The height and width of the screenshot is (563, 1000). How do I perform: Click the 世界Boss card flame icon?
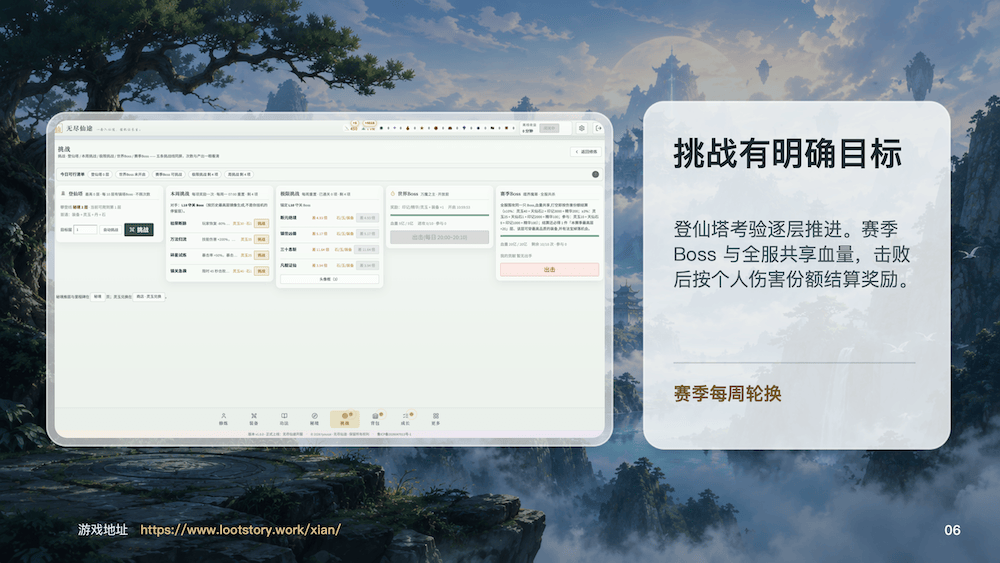click(x=393, y=194)
